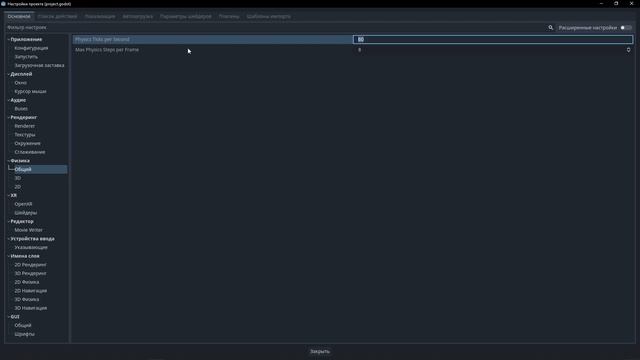Click the search magnifier icon
Screen dimensions: 640x360
pyautogui.click(x=550, y=28)
